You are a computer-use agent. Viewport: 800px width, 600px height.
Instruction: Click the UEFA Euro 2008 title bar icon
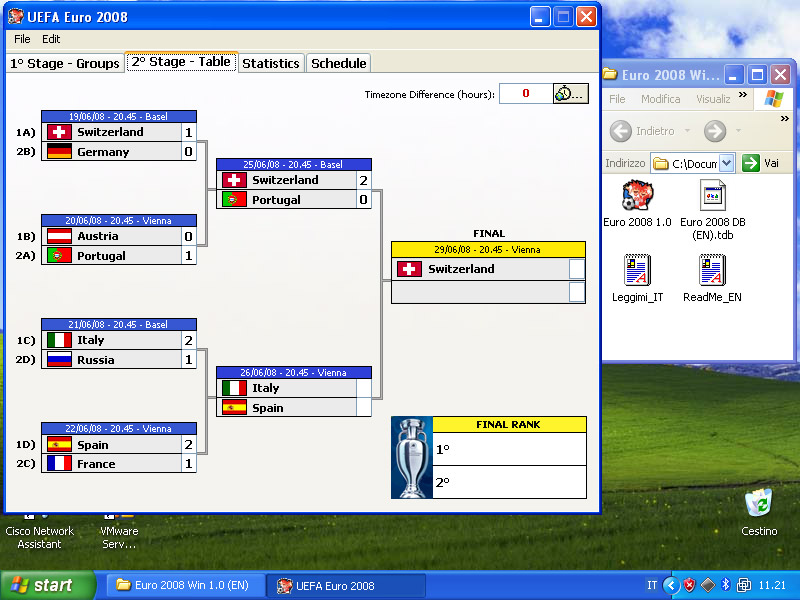pos(16,16)
